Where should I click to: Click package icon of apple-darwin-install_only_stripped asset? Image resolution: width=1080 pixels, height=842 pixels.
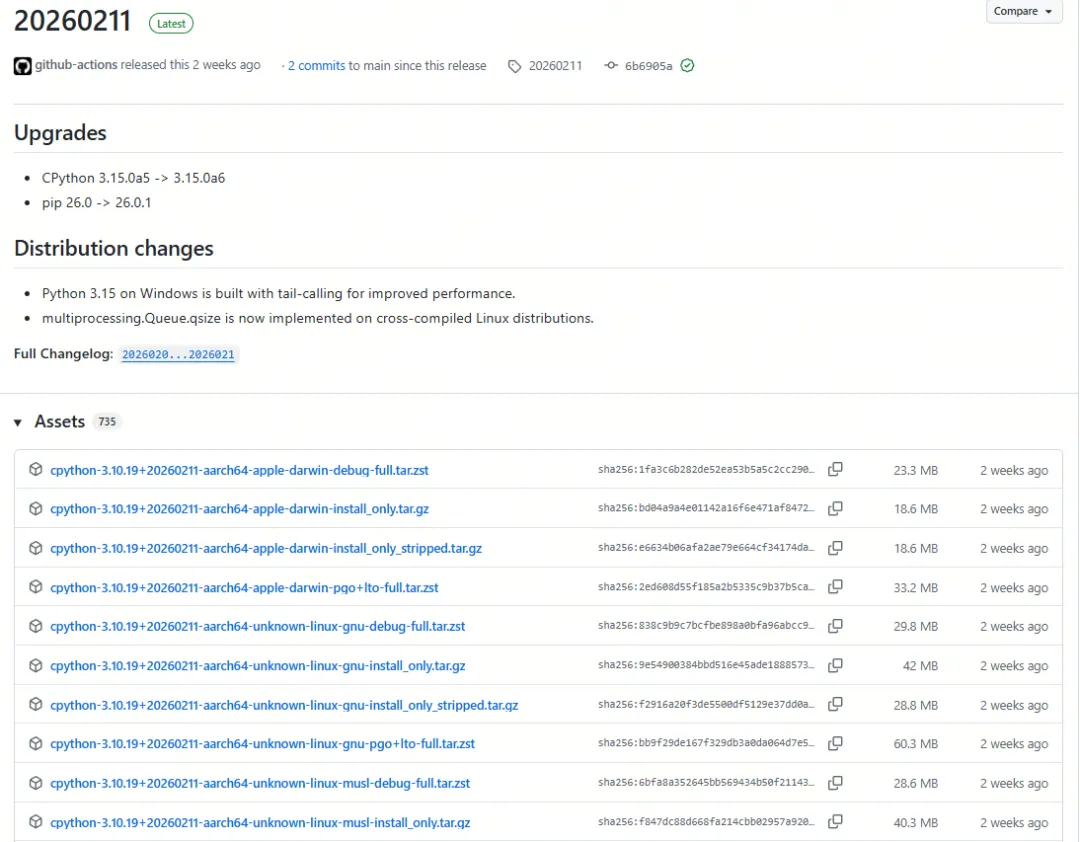(x=36, y=548)
